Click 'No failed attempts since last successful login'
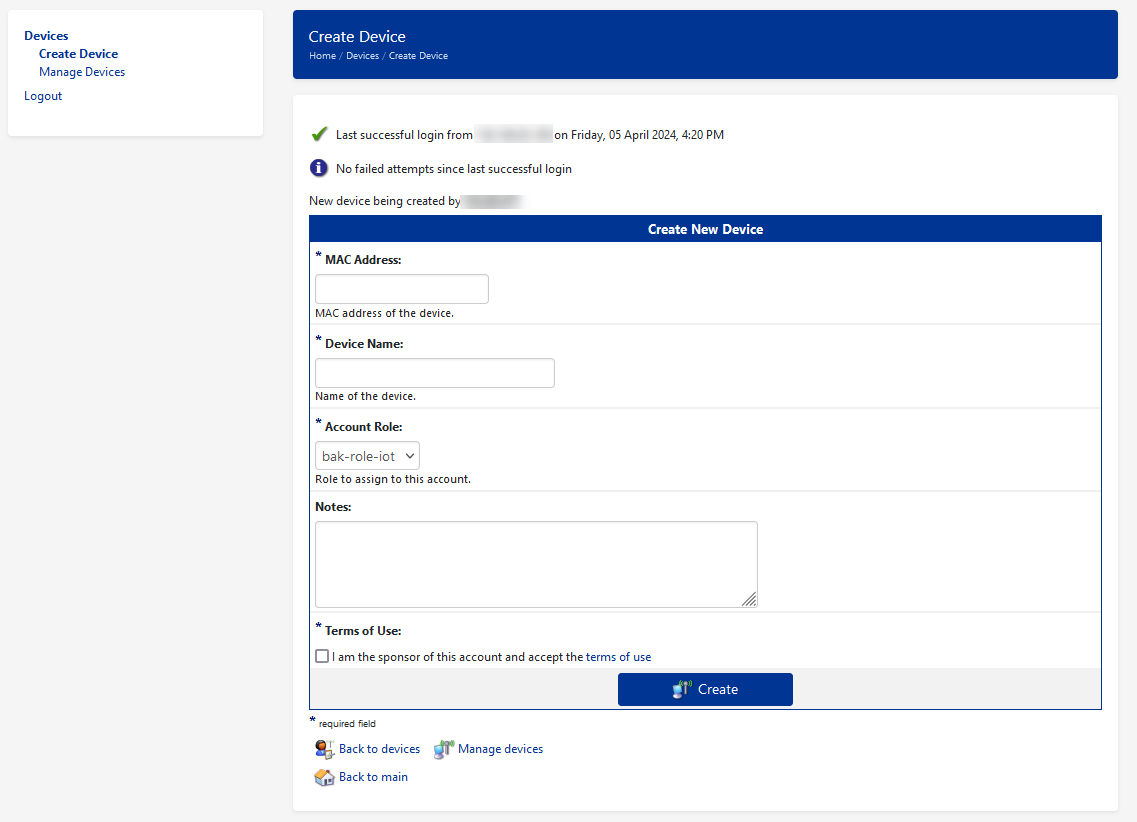The width and height of the screenshot is (1137, 822). click(454, 169)
